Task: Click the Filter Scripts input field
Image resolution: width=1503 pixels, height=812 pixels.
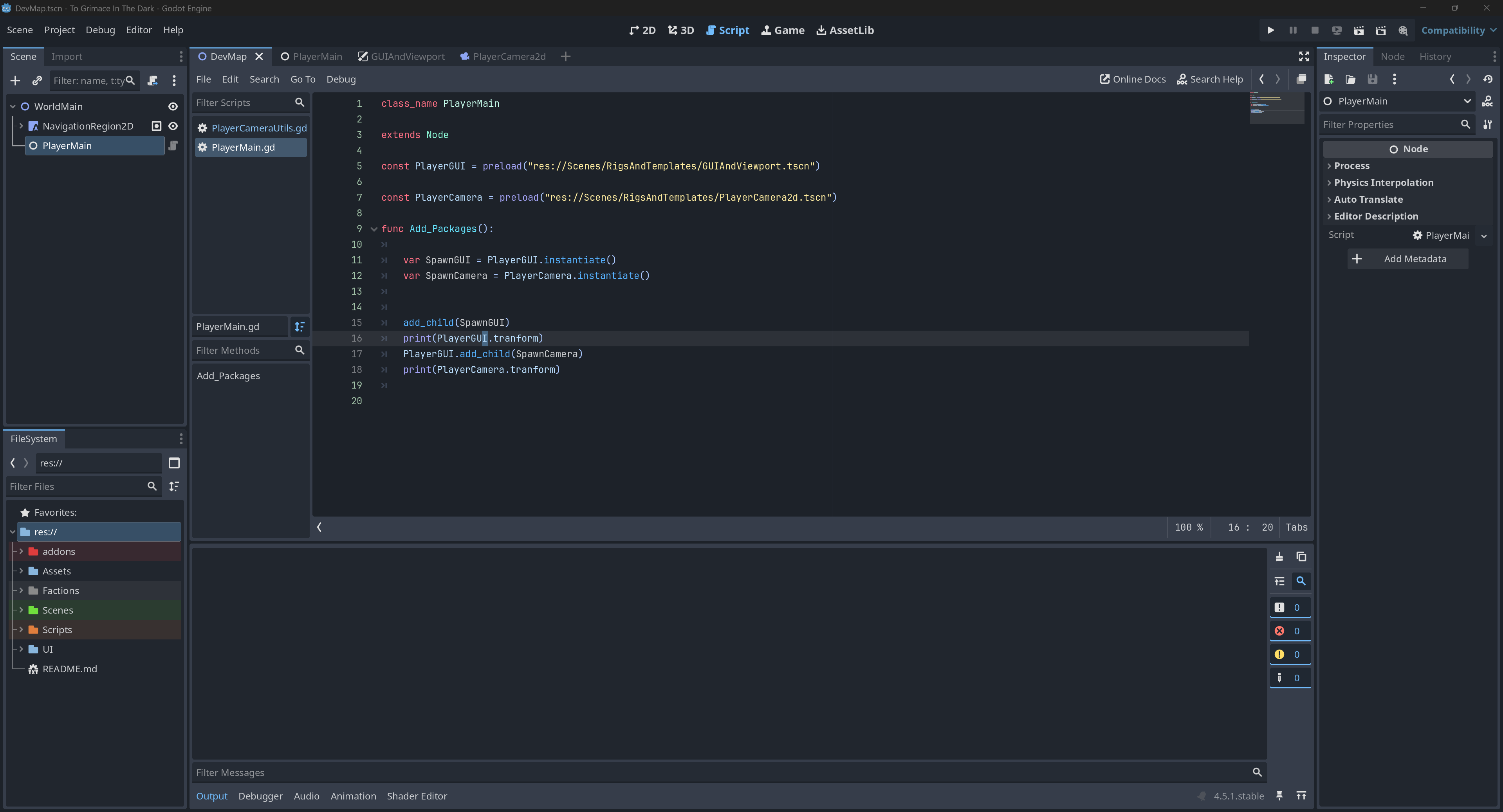Action: (x=243, y=103)
